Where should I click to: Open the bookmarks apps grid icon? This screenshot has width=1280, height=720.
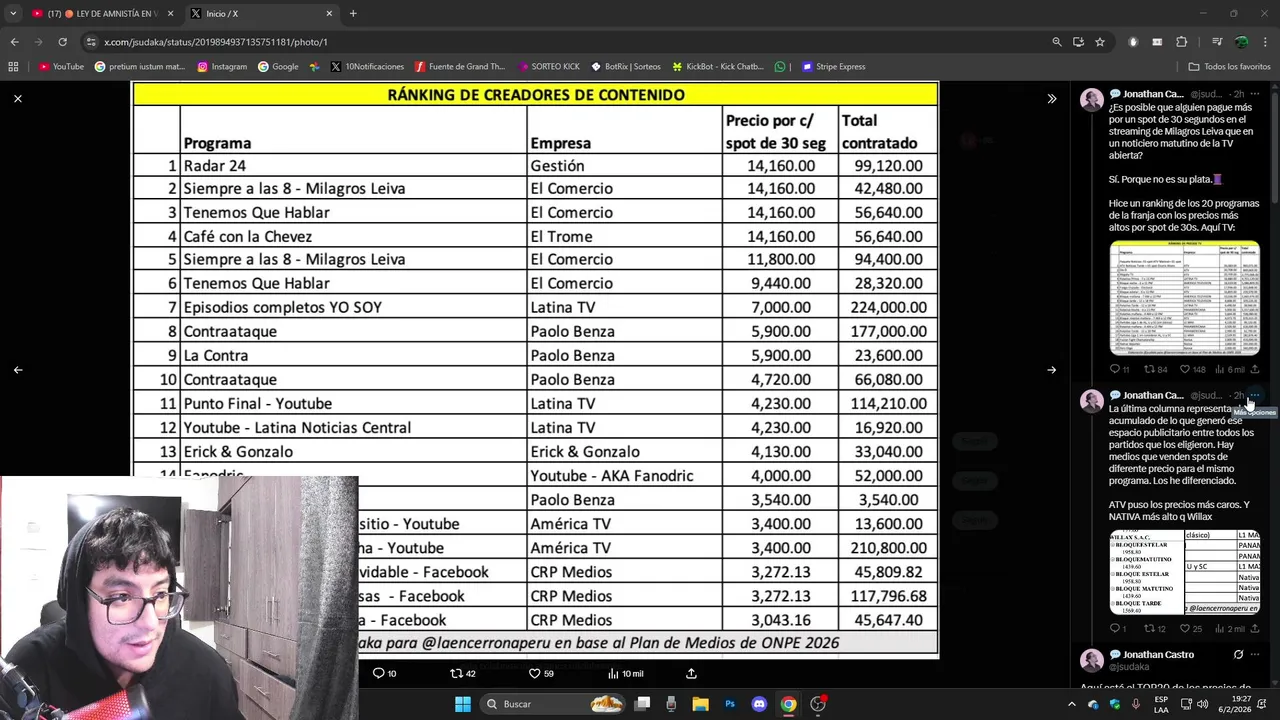(x=13, y=67)
